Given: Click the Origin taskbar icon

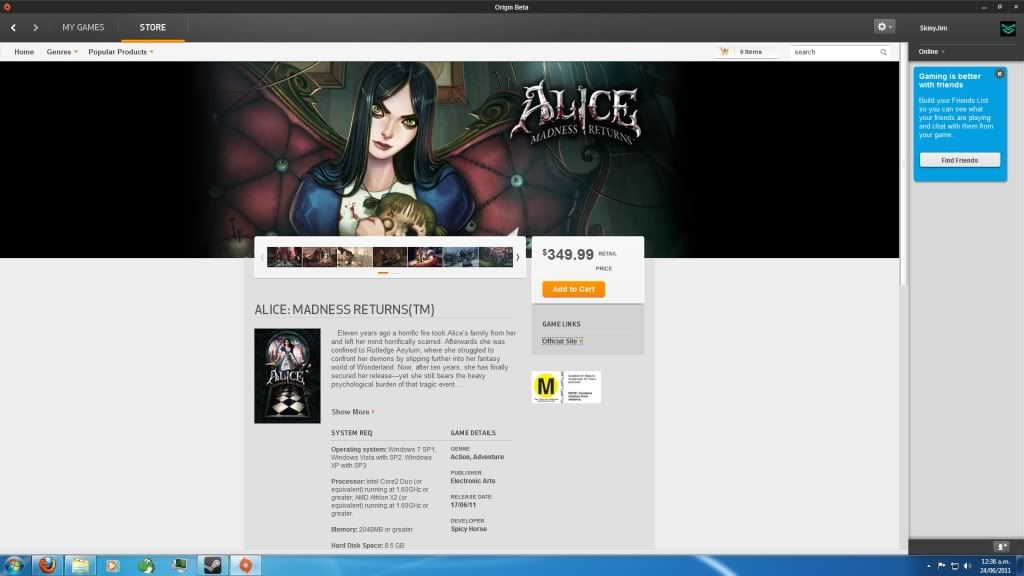Looking at the screenshot, I should pyautogui.click(x=246, y=565).
